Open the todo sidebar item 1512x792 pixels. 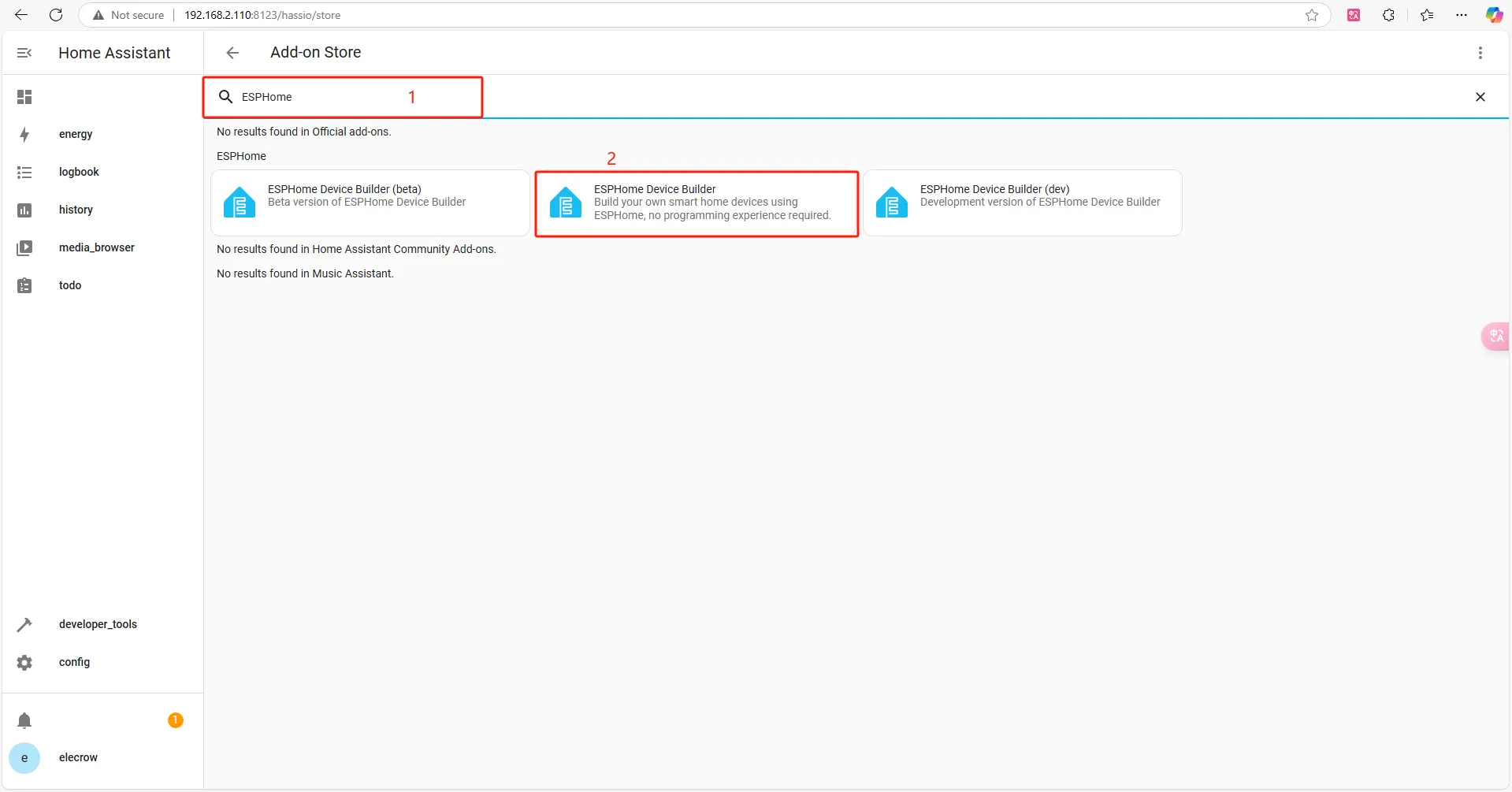pyautogui.click(x=102, y=285)
